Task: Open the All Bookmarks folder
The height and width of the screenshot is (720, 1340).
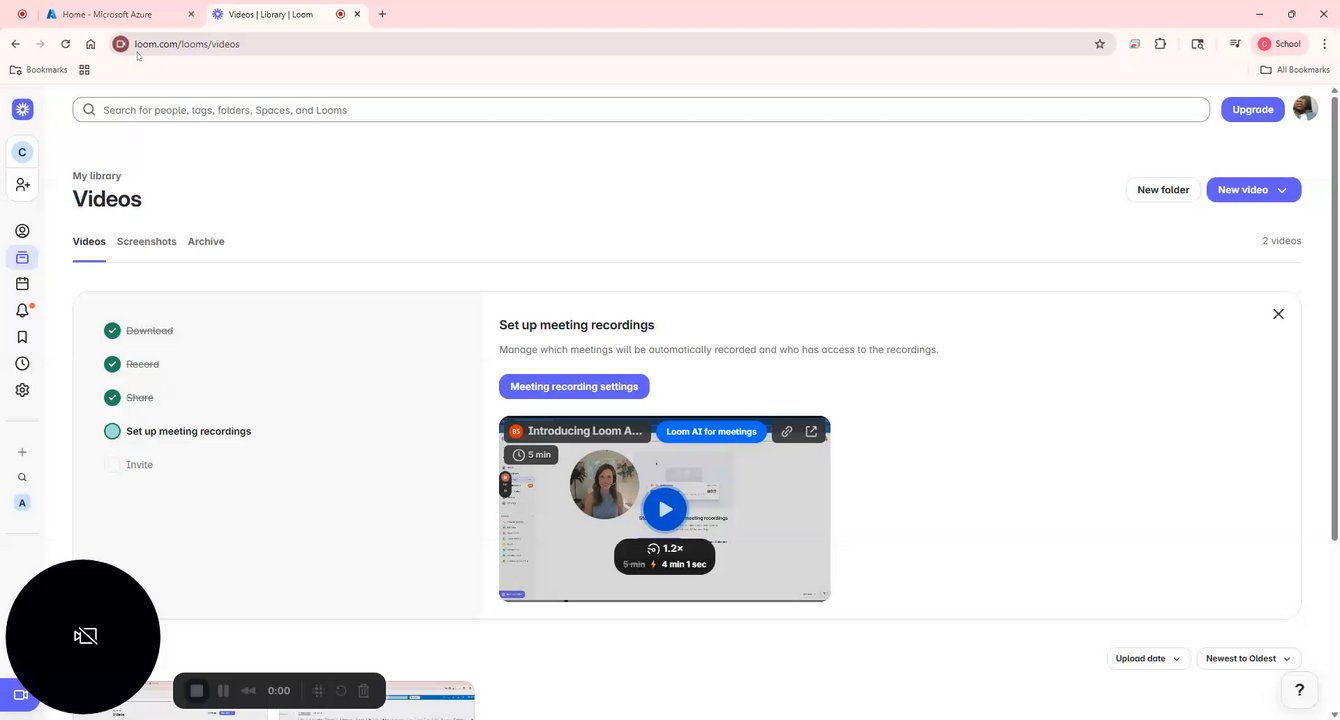Action: coord(1295,70)
